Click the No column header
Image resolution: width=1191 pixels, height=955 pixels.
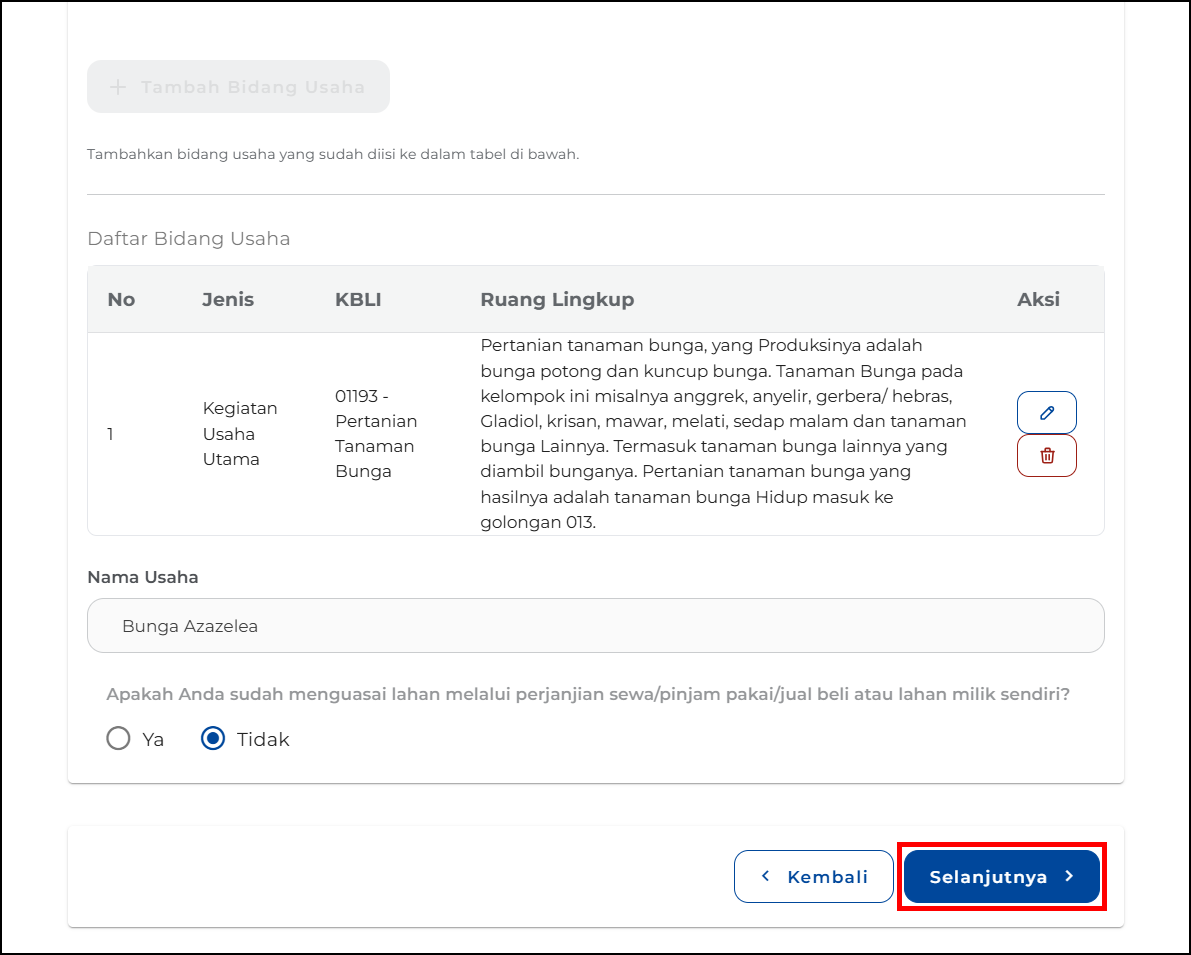121,300
